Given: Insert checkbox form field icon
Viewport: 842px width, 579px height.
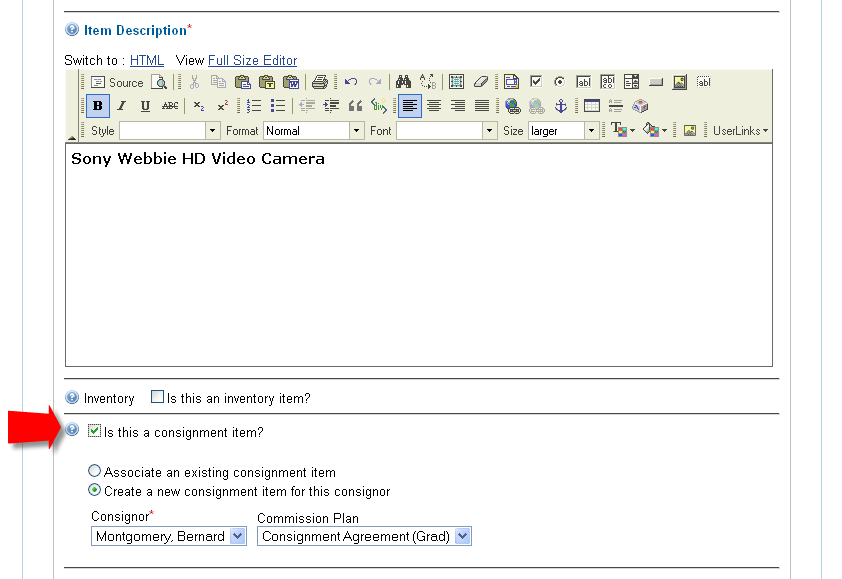Looking at the screenshot, I should pyautogui.click(x=535, y=82).
